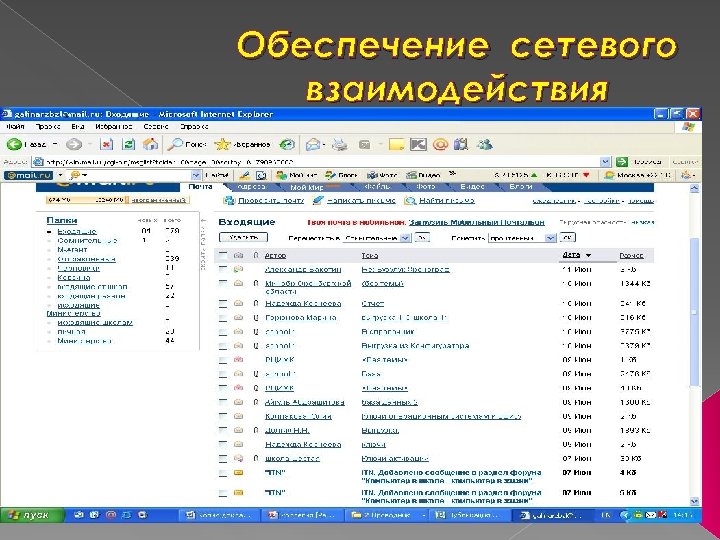Expand Mail.ru toolbar overflow chevron

click(x=452, y=174)
